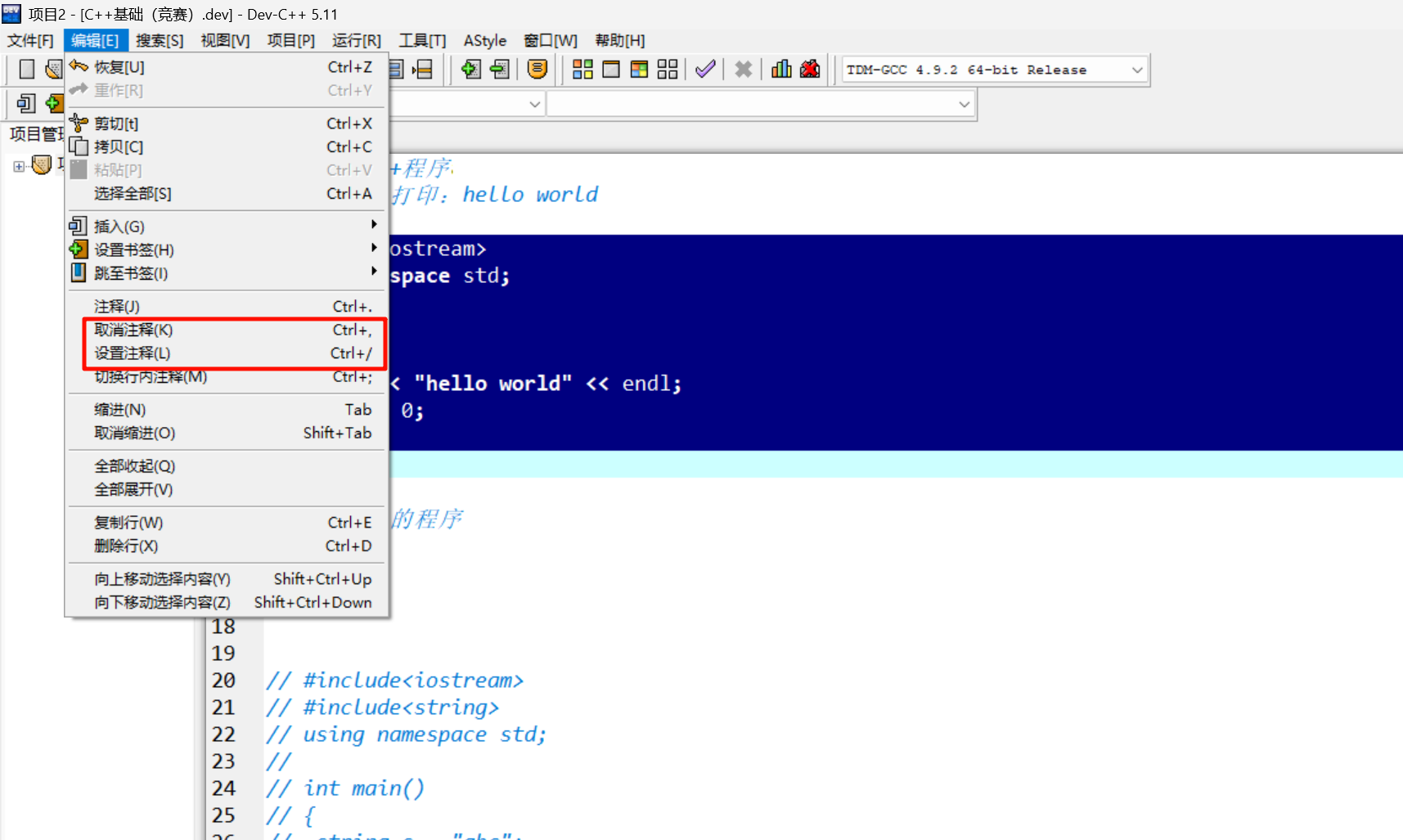
Task: Open the 工具[T] menu
Action: [x=422, y=40]
